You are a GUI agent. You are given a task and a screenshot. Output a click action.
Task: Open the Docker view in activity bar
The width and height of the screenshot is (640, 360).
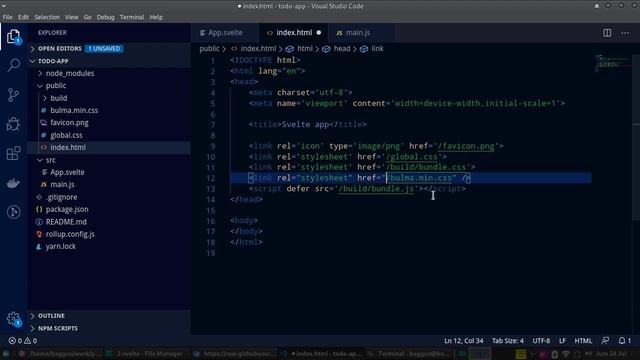[x=13, y=183]
